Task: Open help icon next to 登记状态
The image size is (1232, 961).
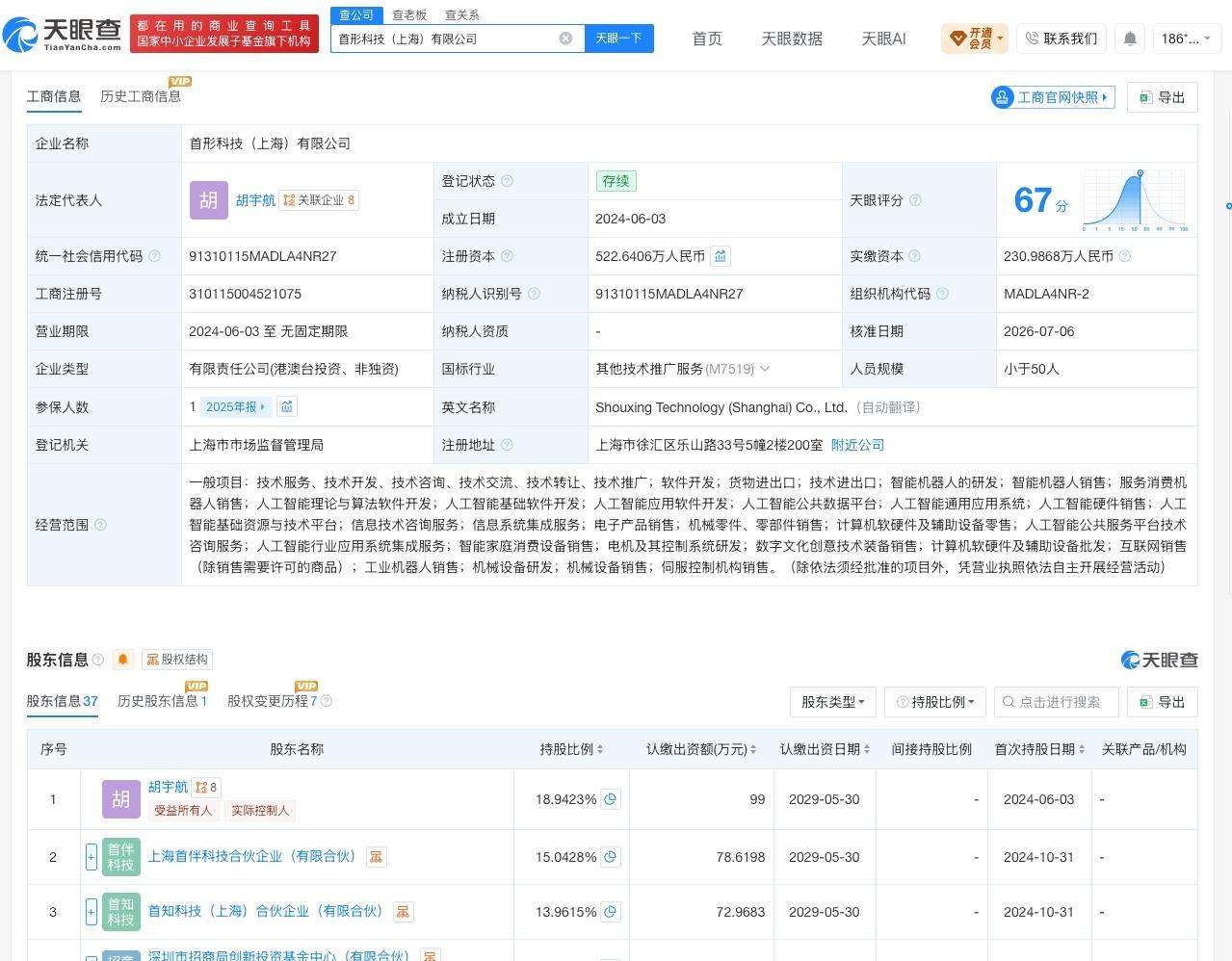Action: coord(508,181)
